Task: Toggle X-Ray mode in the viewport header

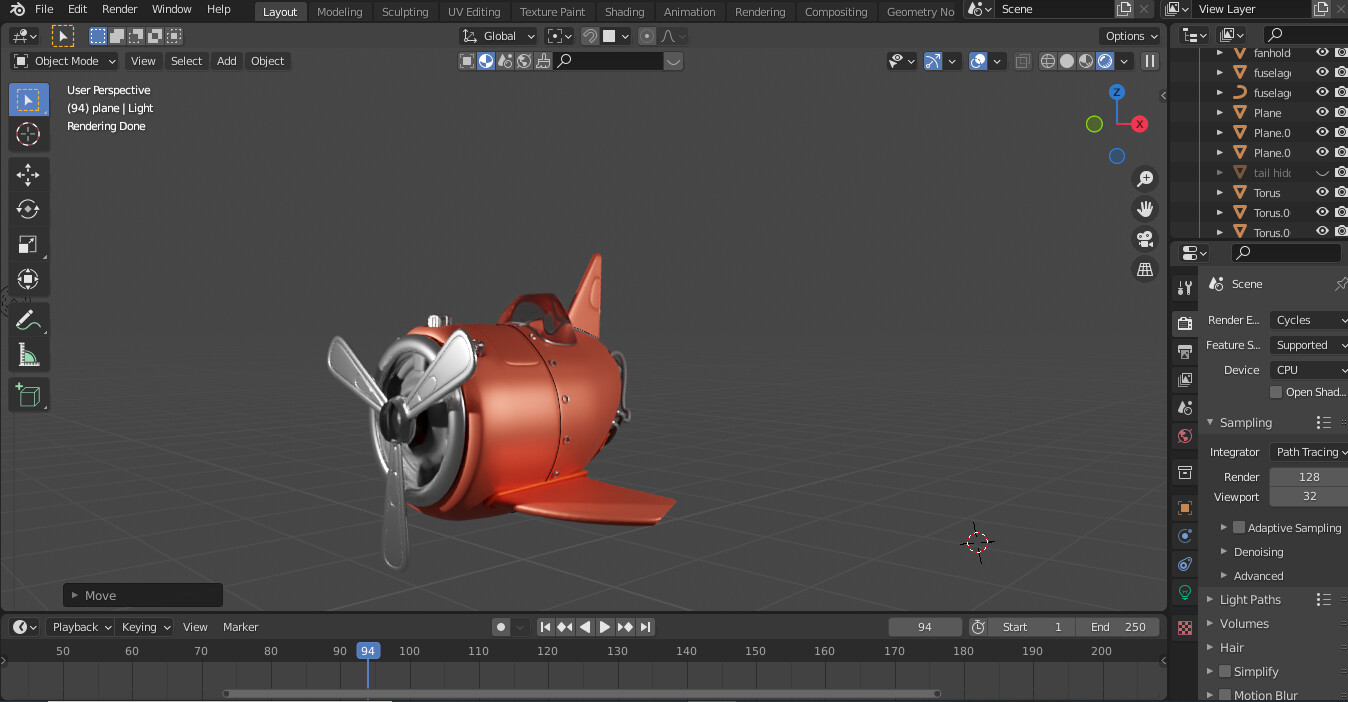Action: [1022, 61]
